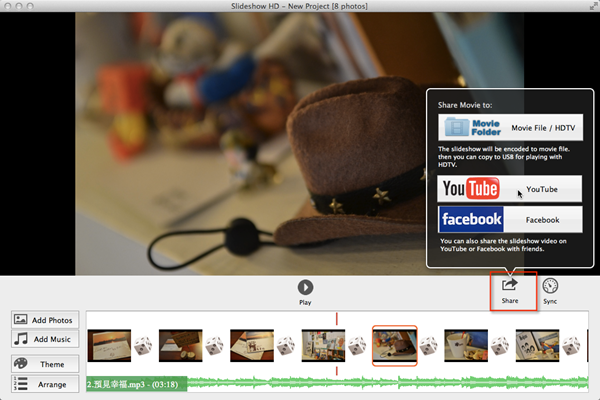Click the Add Photos button

coord(45,320)
